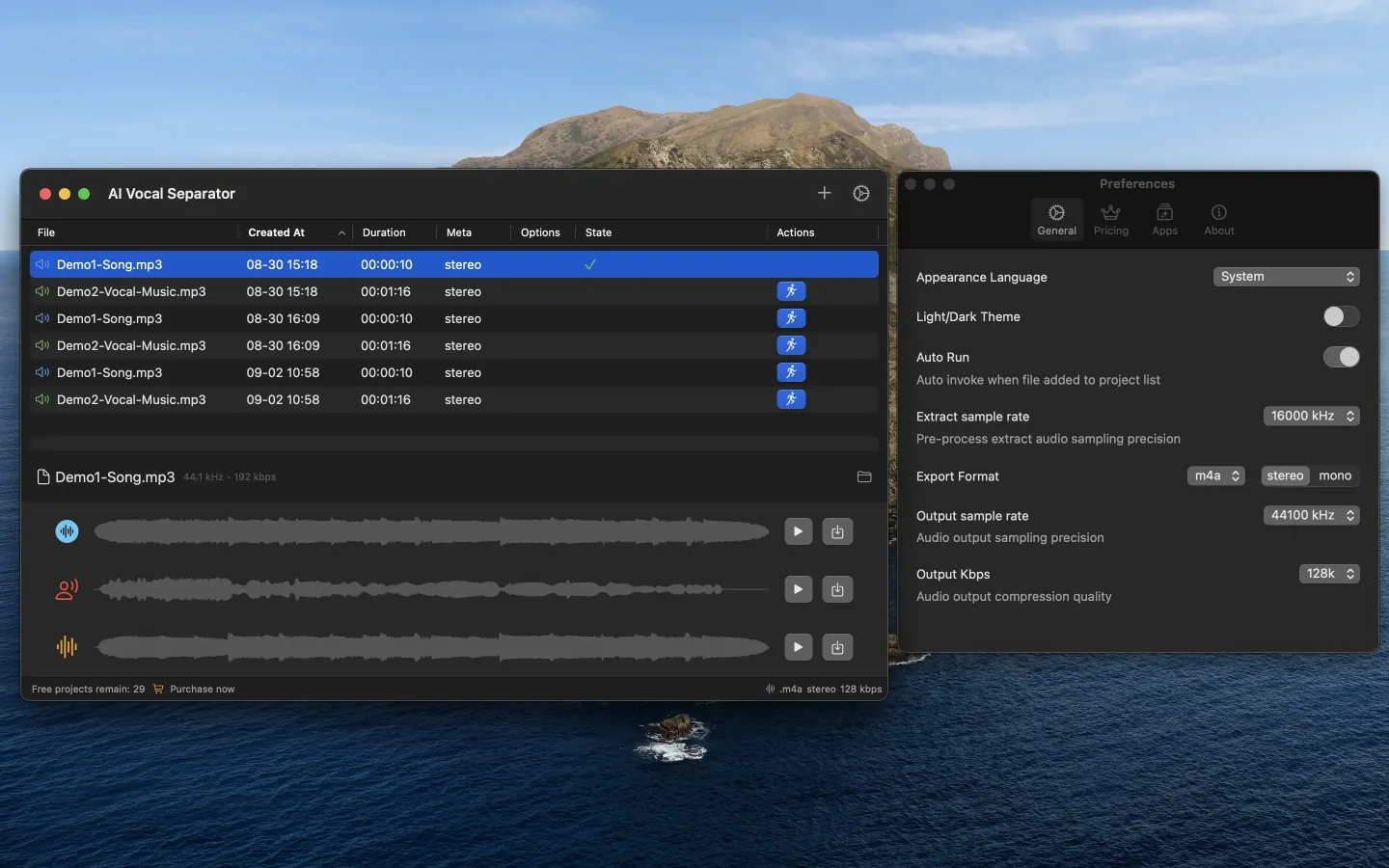Open the settings gear in AI Vocal Separator

point(861,193)
